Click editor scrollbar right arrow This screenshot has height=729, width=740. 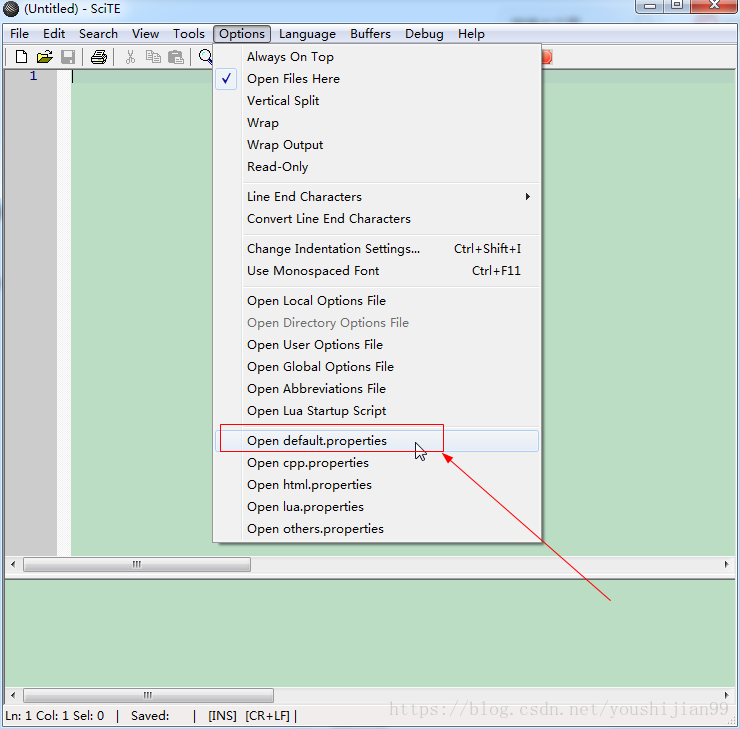726,564
